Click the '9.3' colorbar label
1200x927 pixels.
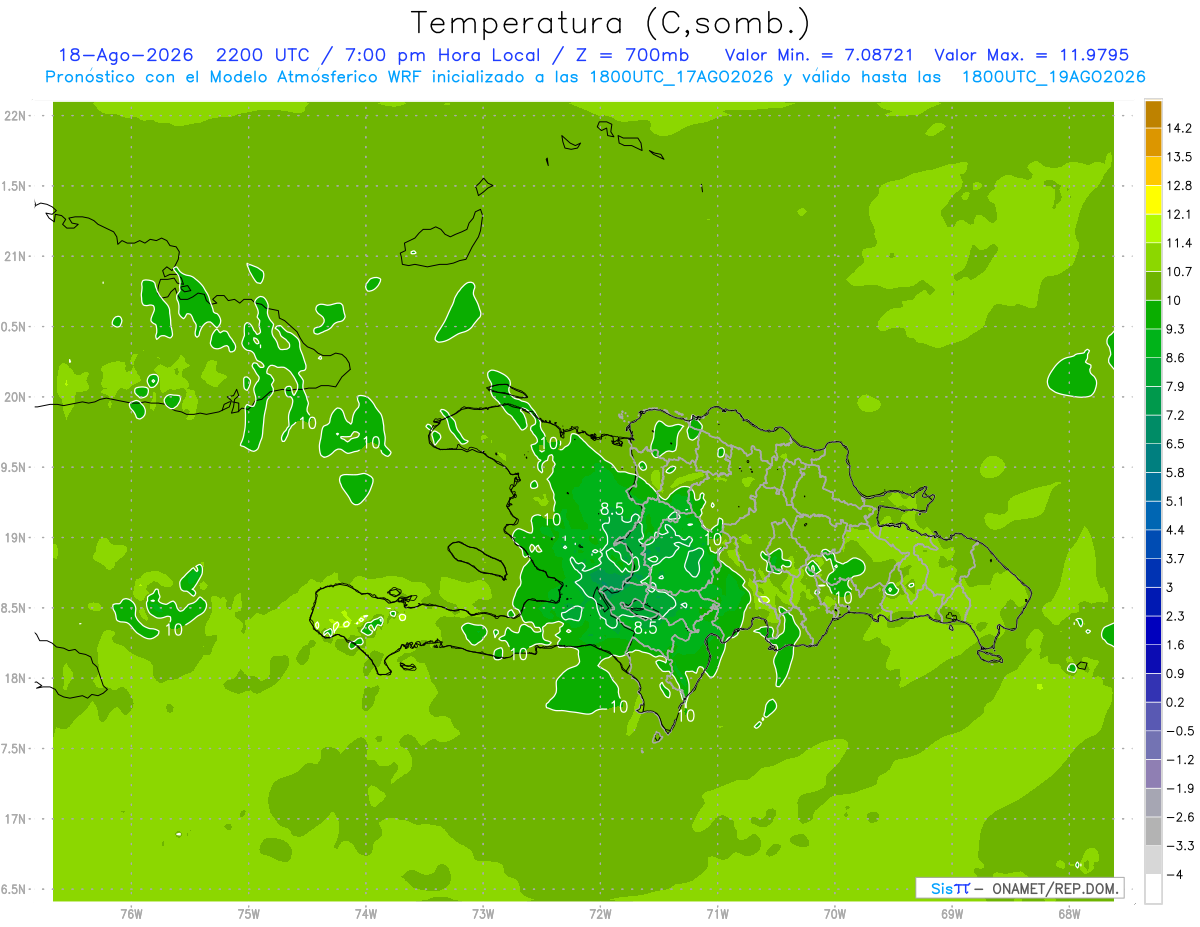coord(1176,329)
